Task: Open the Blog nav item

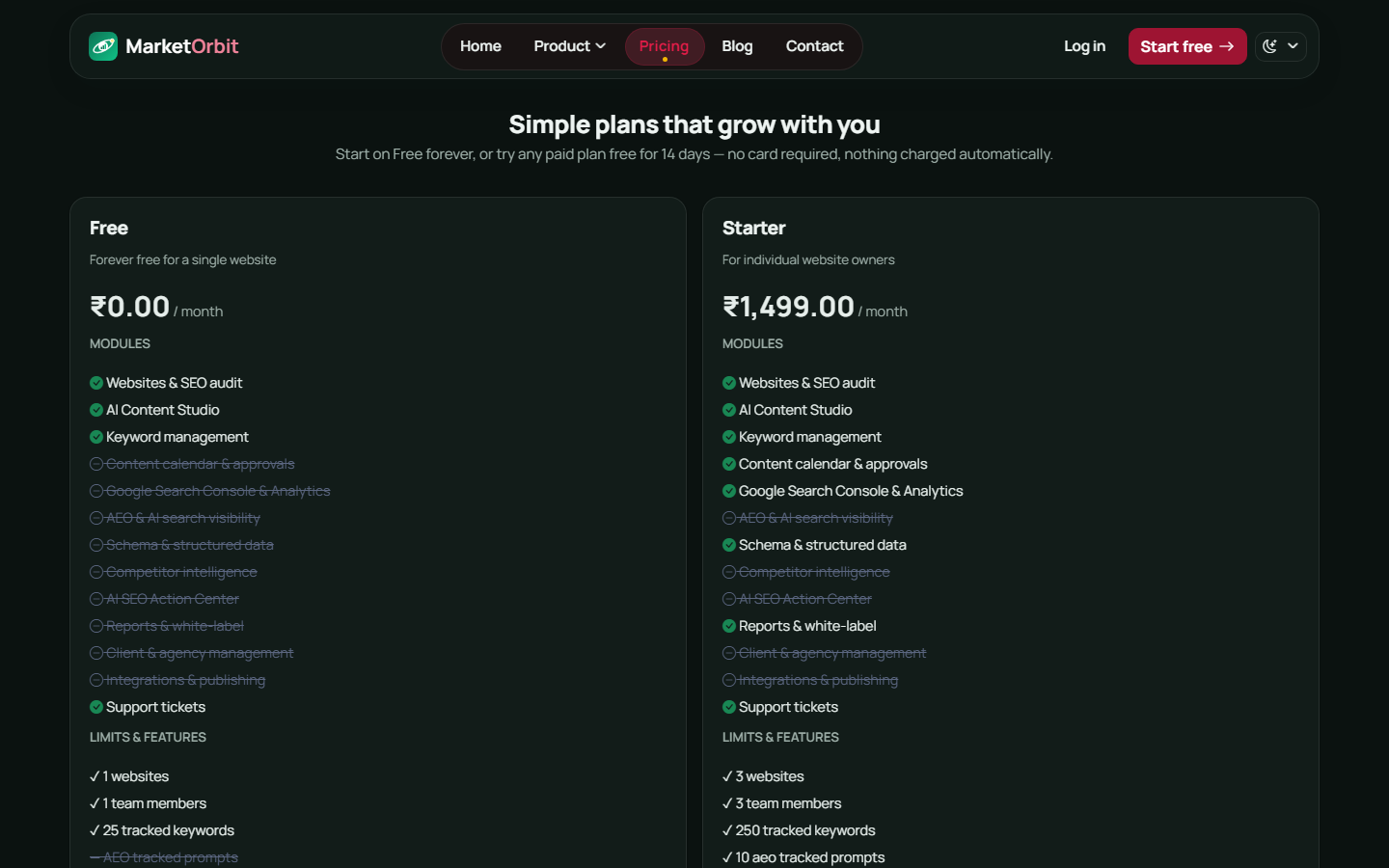Action: (x=737, y=46)
